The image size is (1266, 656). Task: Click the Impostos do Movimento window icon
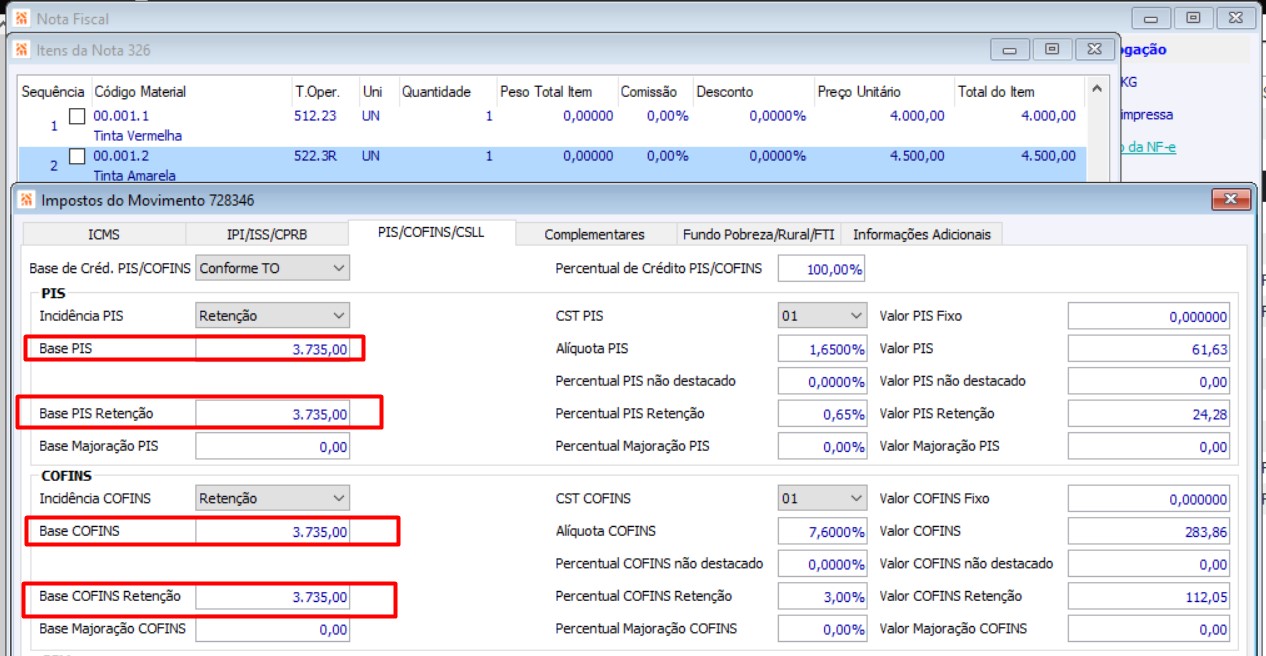tap(27, 200)
